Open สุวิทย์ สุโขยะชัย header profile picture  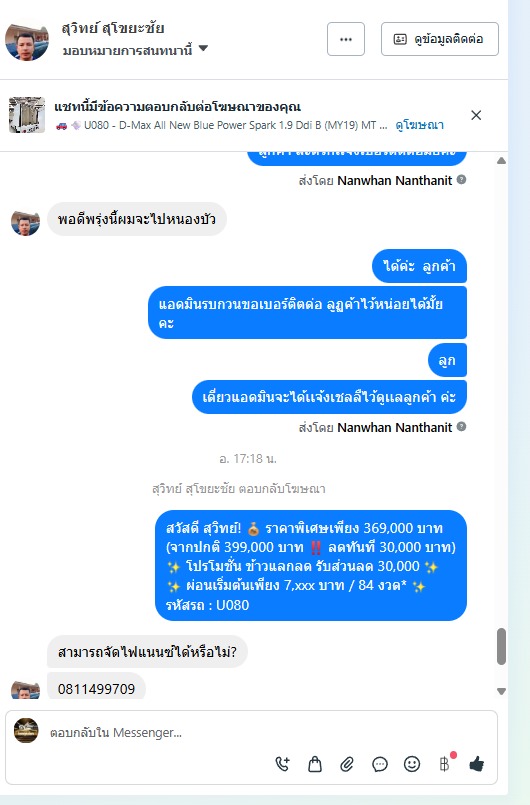click(27, 40)
